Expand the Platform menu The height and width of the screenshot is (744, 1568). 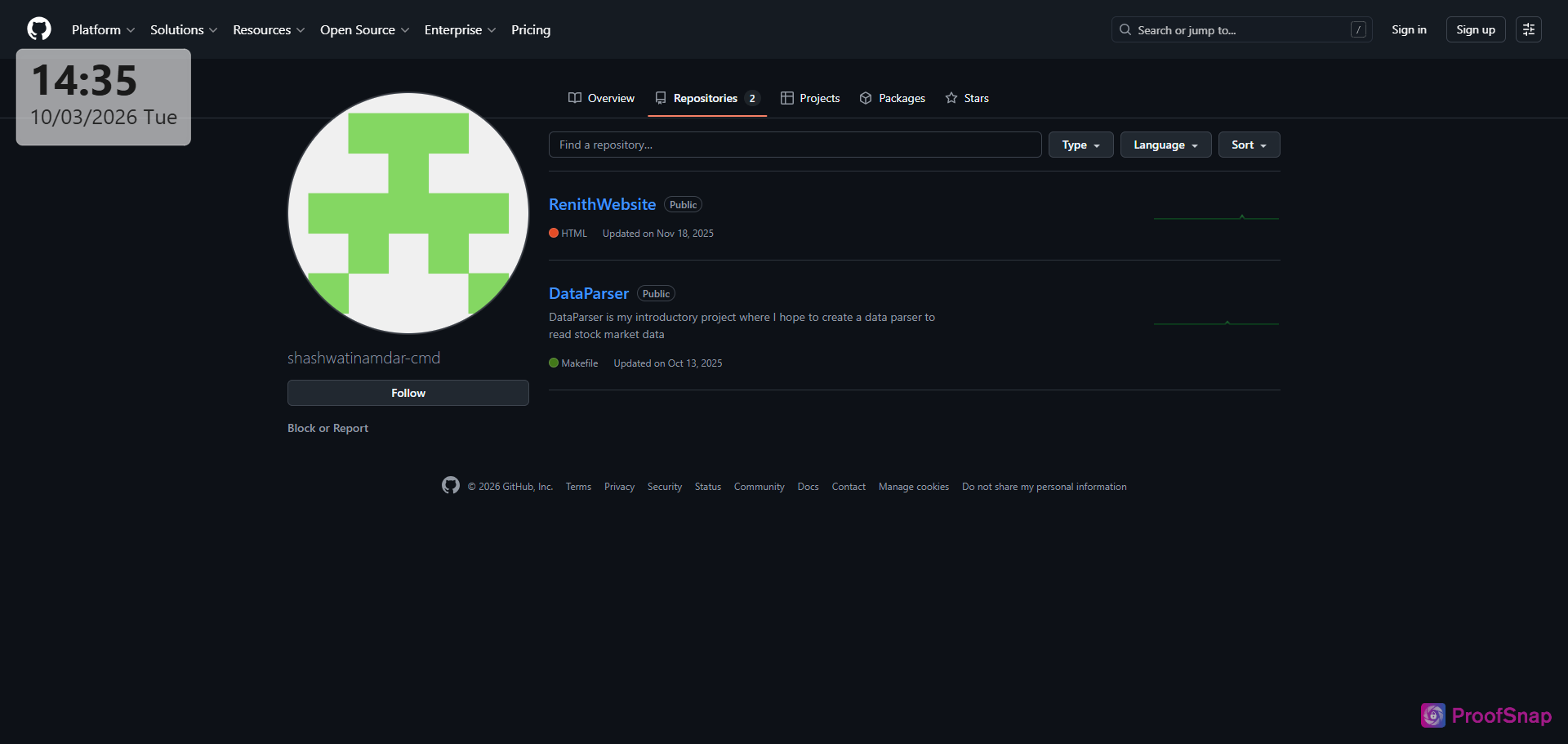pyautogui.click(x=103, y=29)
